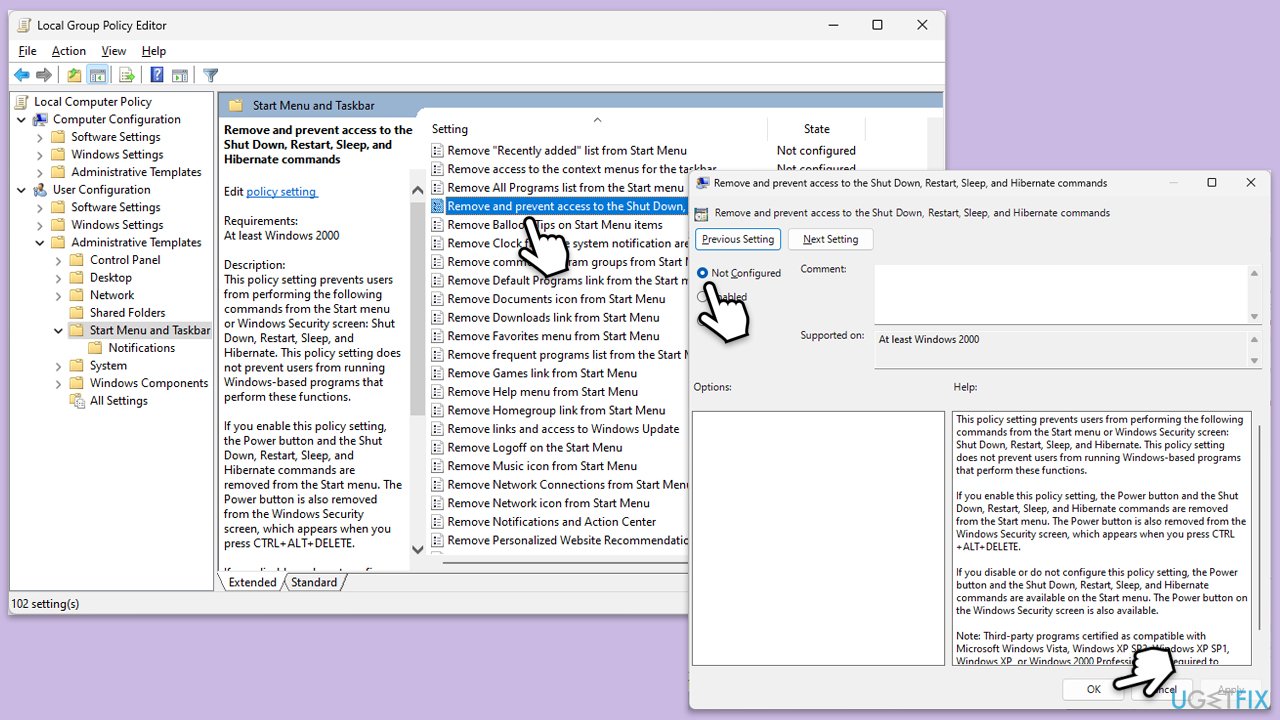Switch to the Extended tab
Image resolution: width=1280 pixels, height=720 pixels.
tap(252, 582)
